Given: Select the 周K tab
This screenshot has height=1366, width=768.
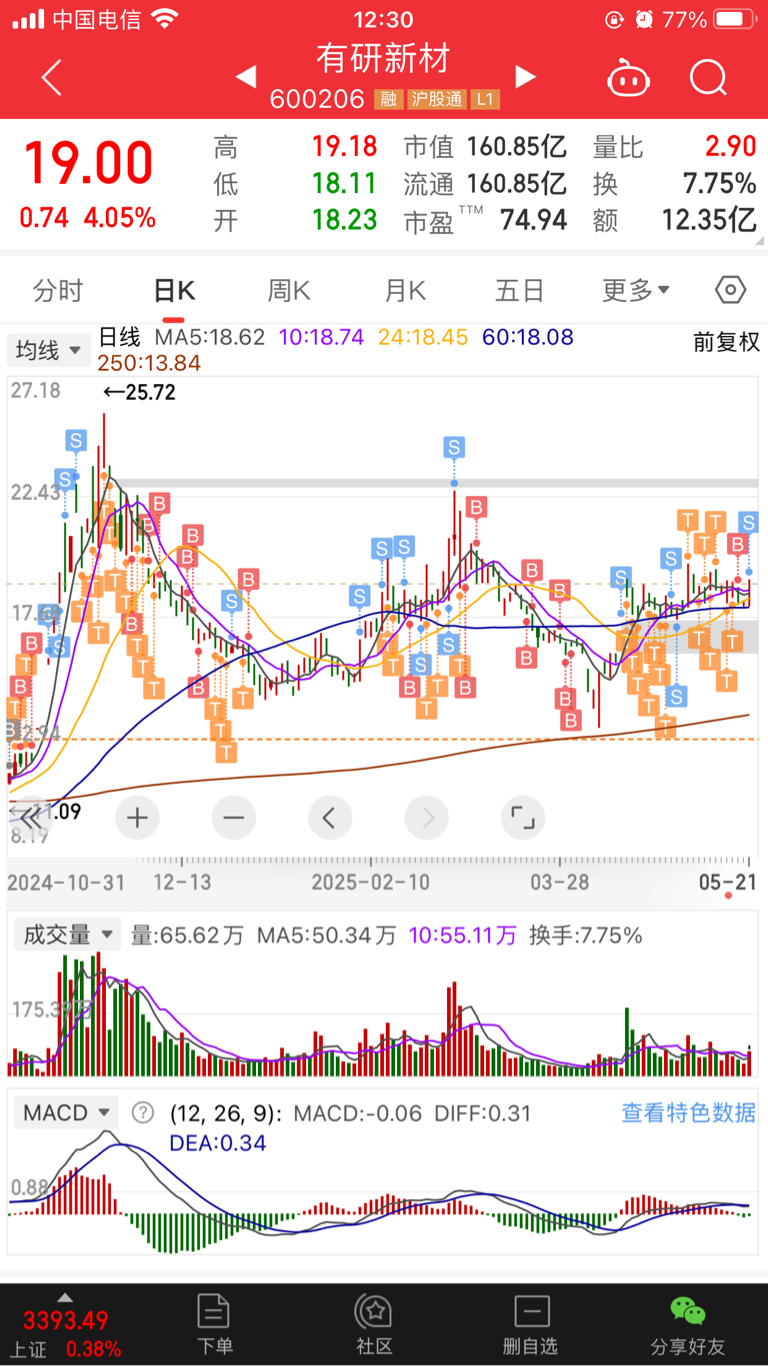Looking at the screenshot, I should click(x=289, y=290).
